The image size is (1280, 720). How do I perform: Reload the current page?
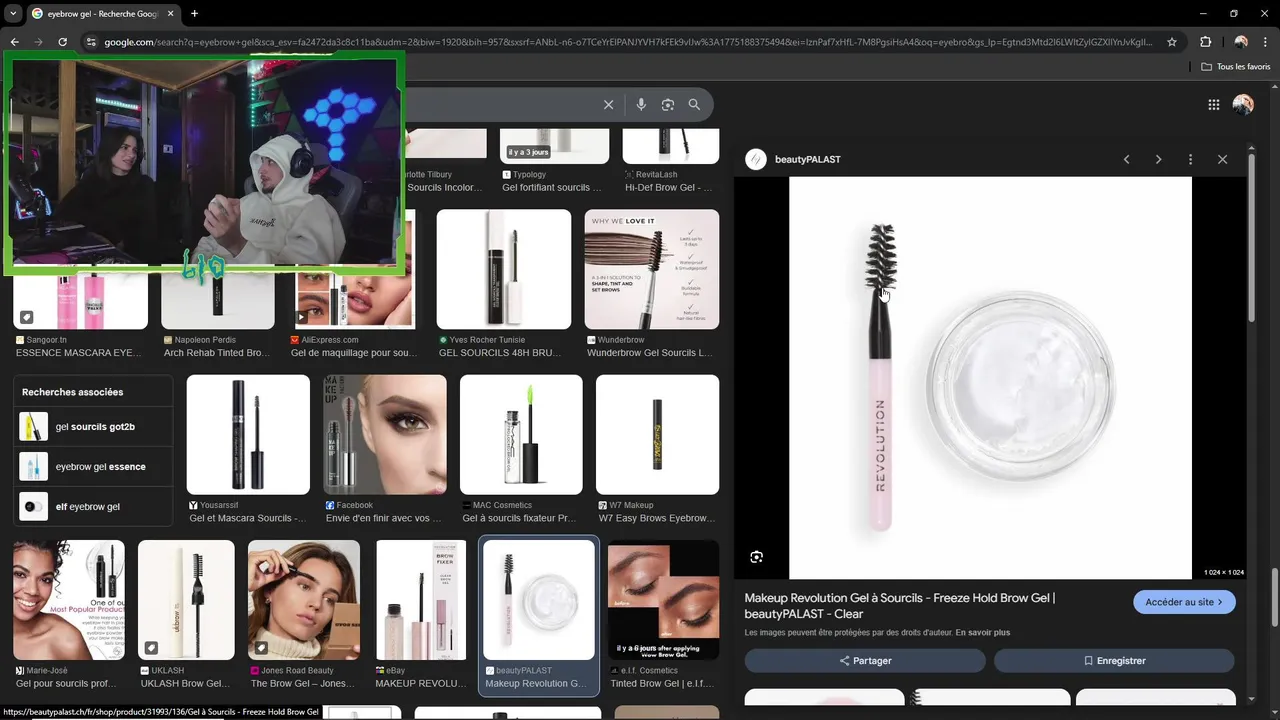pyautogui.click(x=62, y=42)
